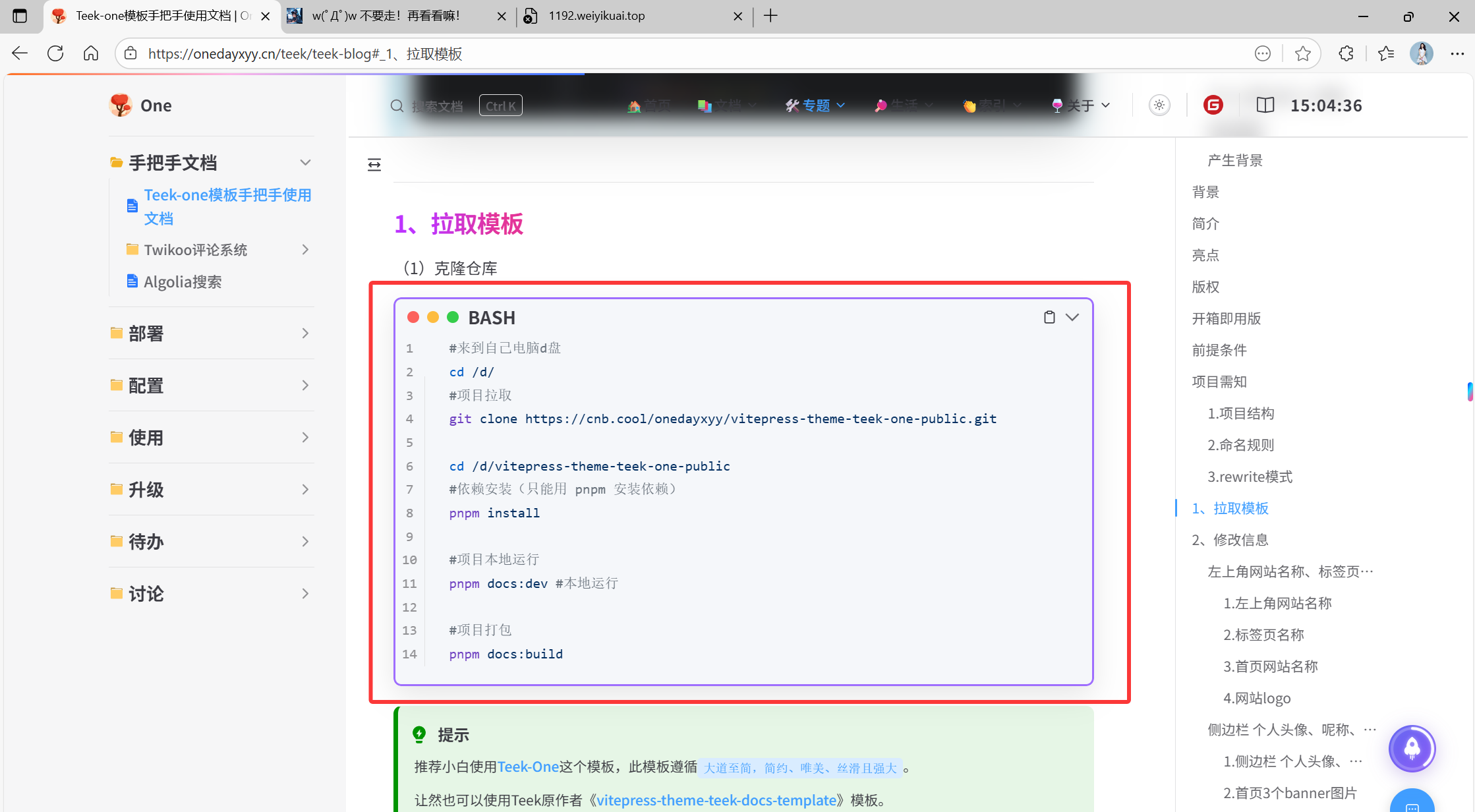Toggle light/dark theme sun icon
Viewport: 1475px width, 812px height.
pos(1159,105)
